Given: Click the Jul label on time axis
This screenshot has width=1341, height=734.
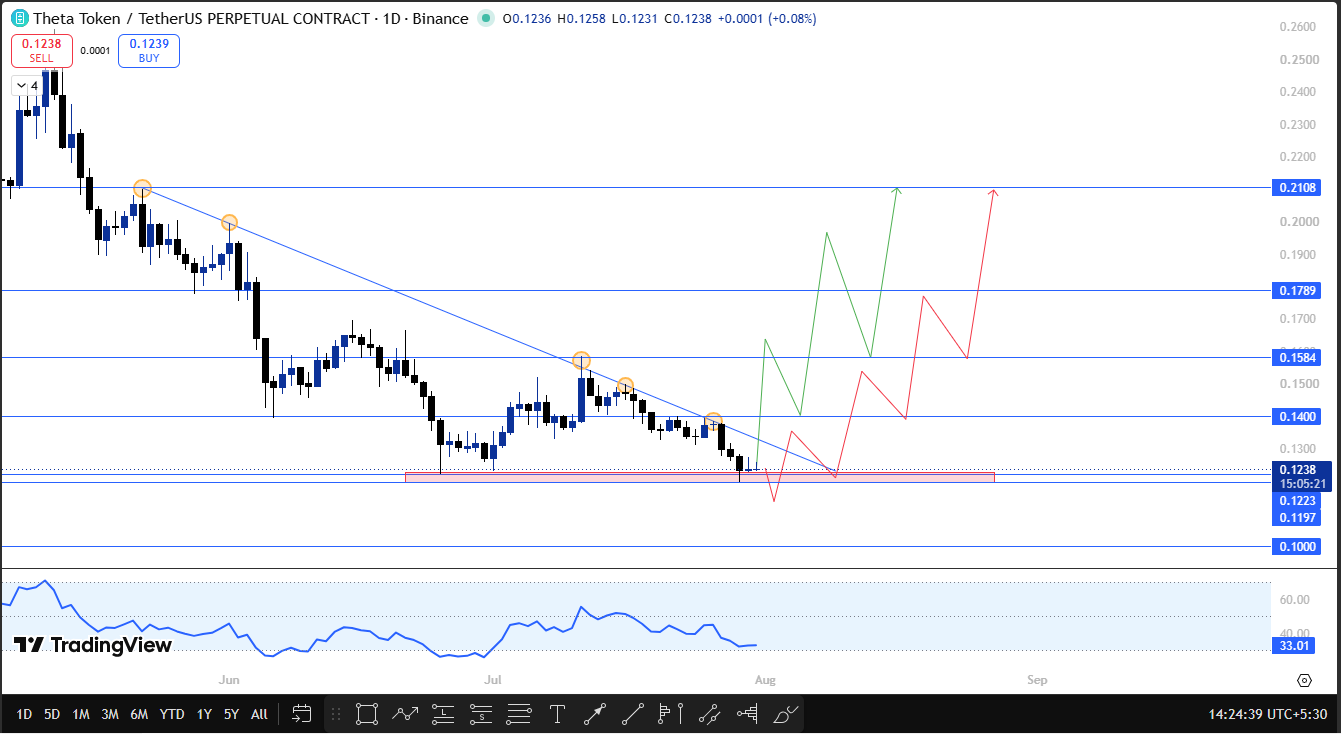Looking at the screenshot, I should [x=492, y=680].
